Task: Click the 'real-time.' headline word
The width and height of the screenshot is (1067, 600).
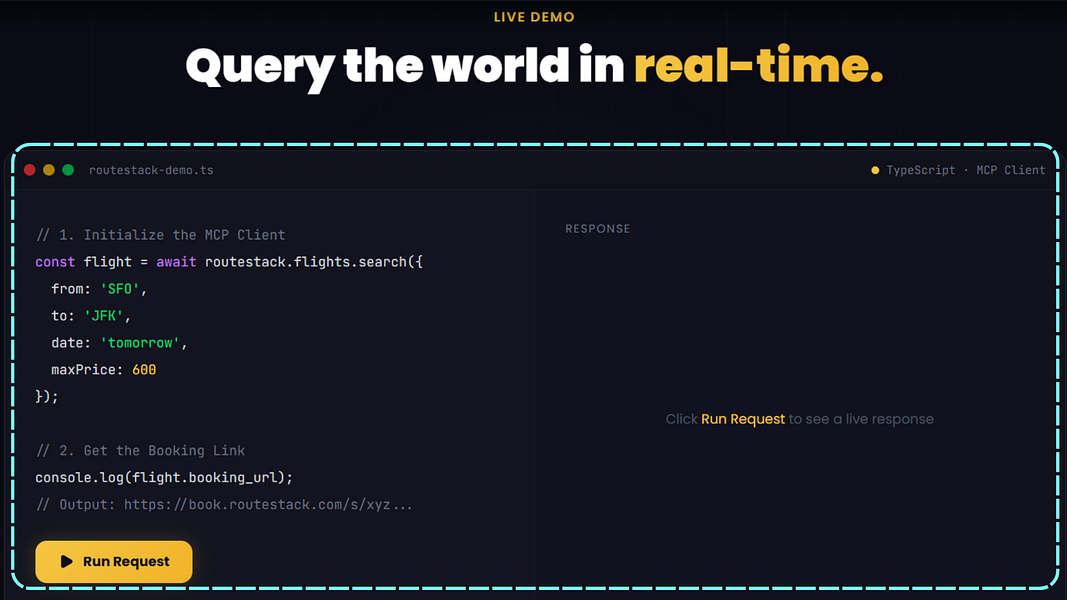Action: (759, 66)
